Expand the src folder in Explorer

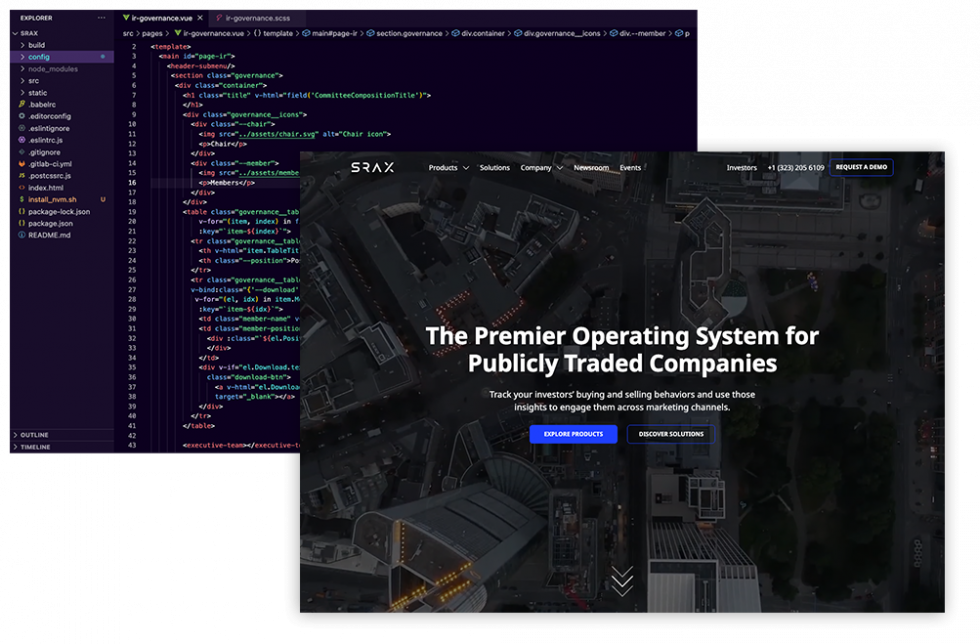(33, 80)
